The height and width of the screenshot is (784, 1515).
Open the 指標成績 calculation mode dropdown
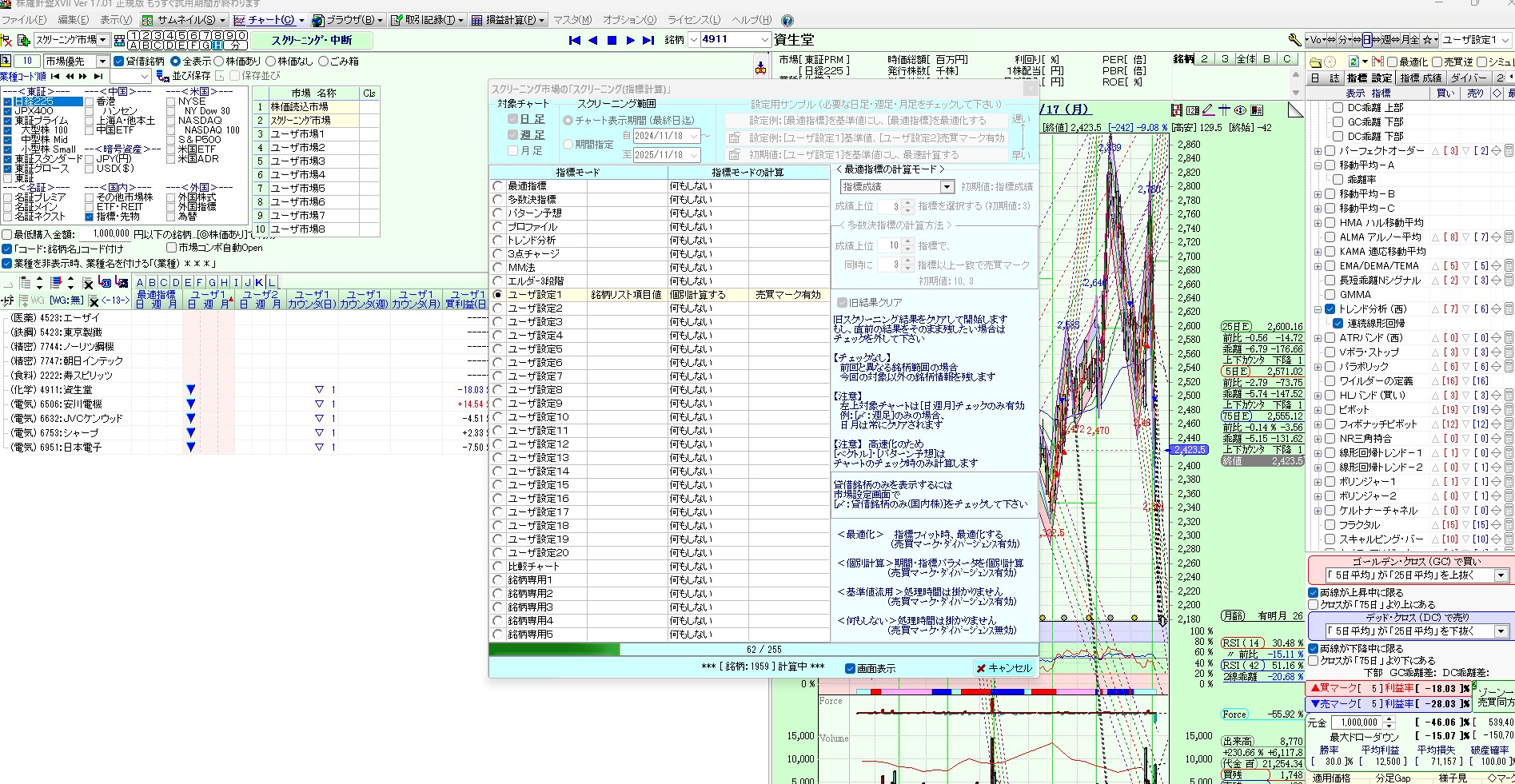pos(947,187)
